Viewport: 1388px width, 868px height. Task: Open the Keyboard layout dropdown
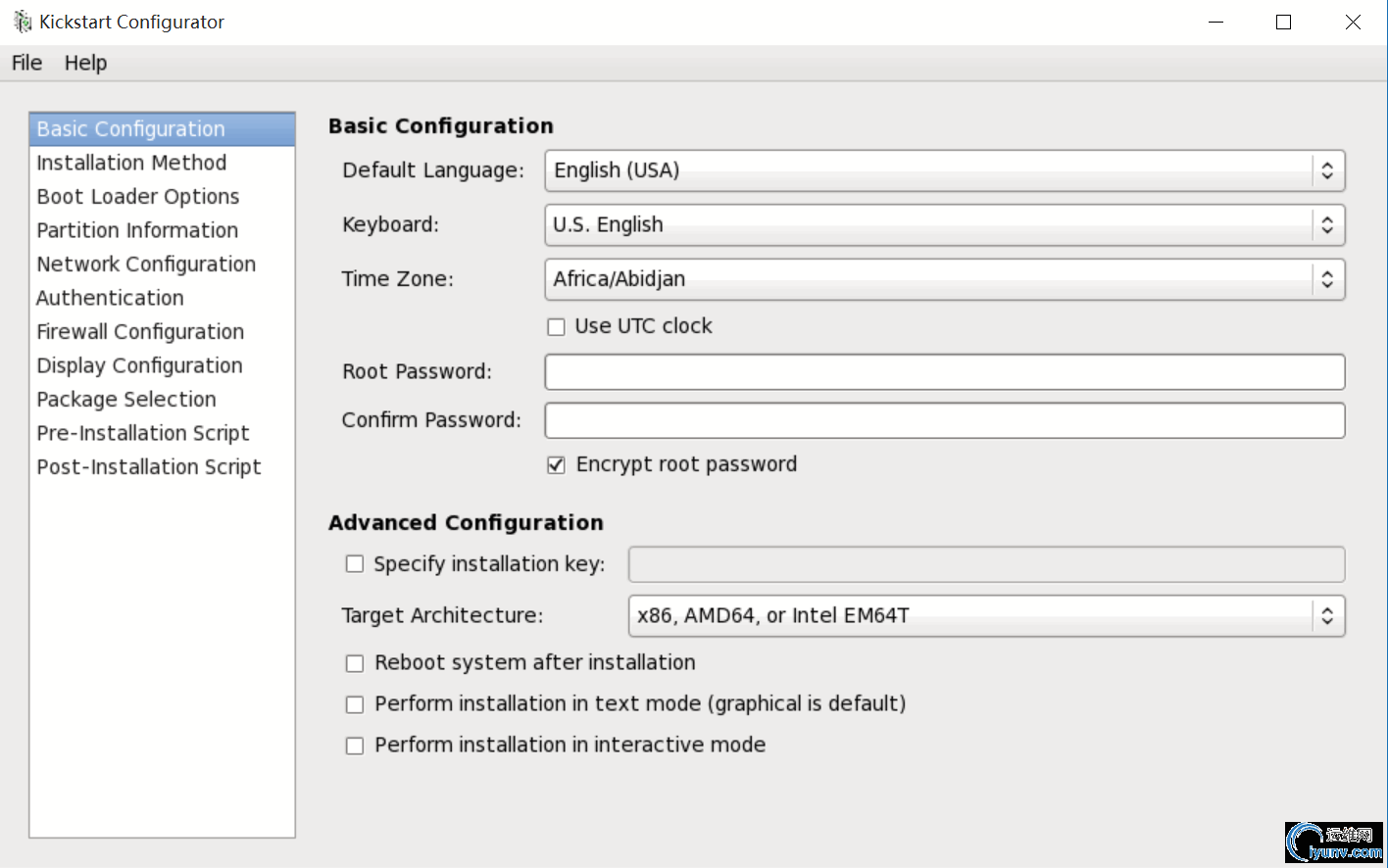point(944,225)
